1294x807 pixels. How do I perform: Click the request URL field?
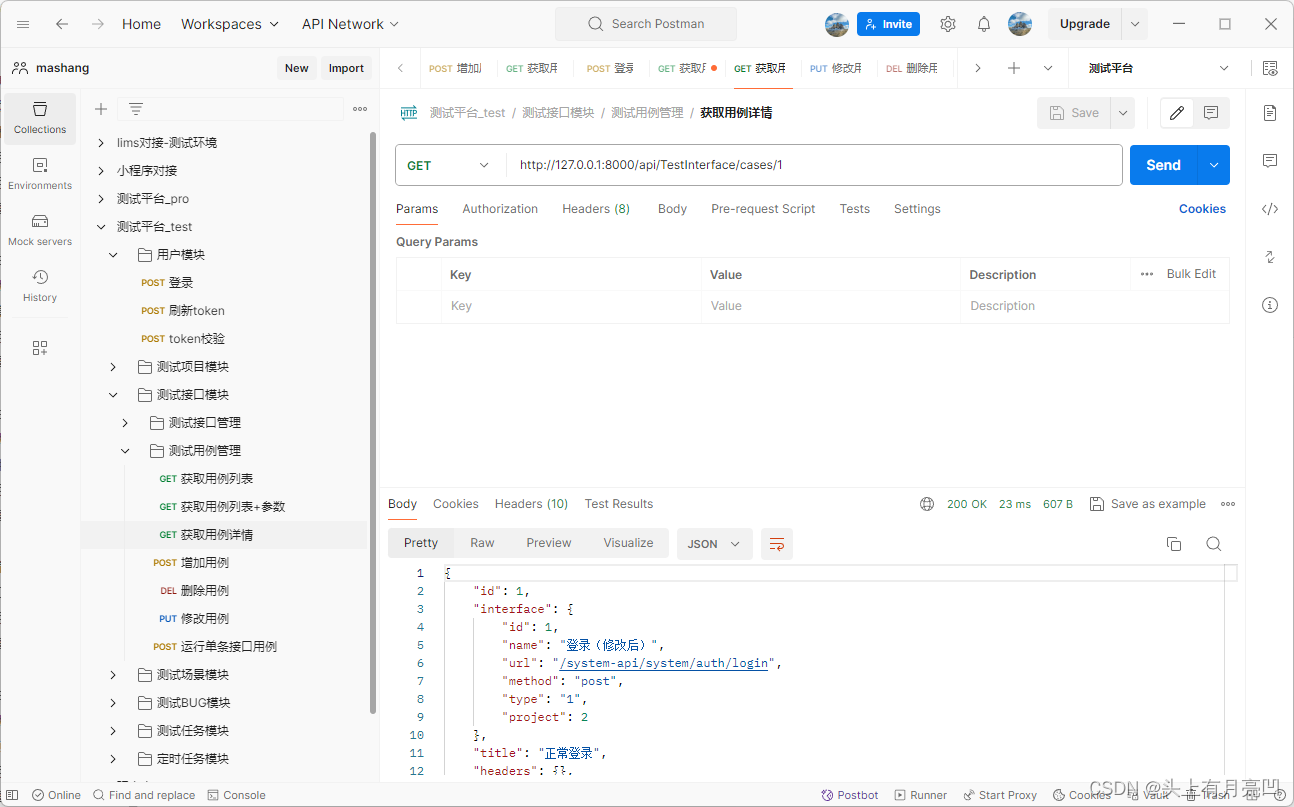pyautogui.click(x=814, y=165)
